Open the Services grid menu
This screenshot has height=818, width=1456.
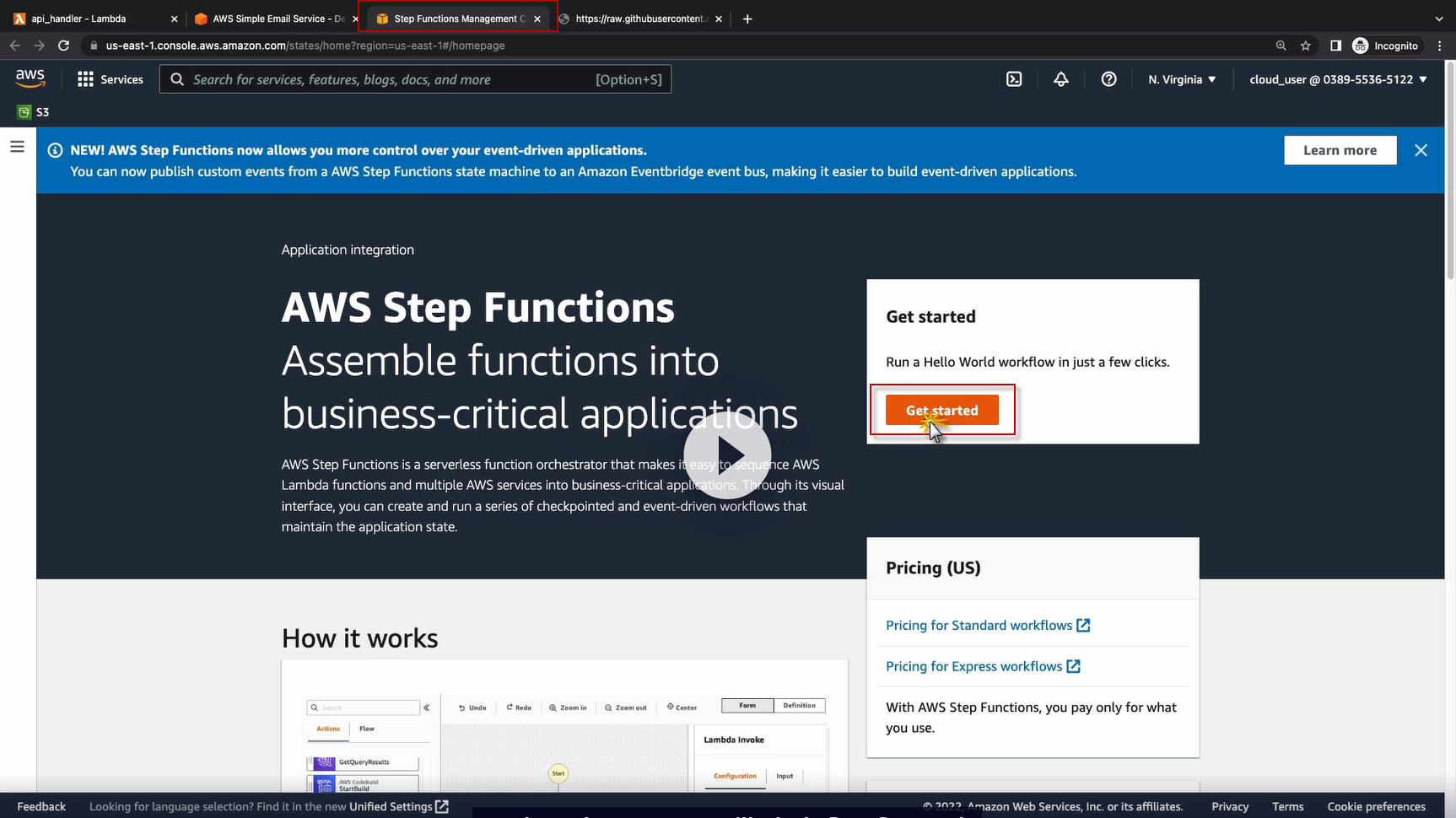(x=111, y=79)
